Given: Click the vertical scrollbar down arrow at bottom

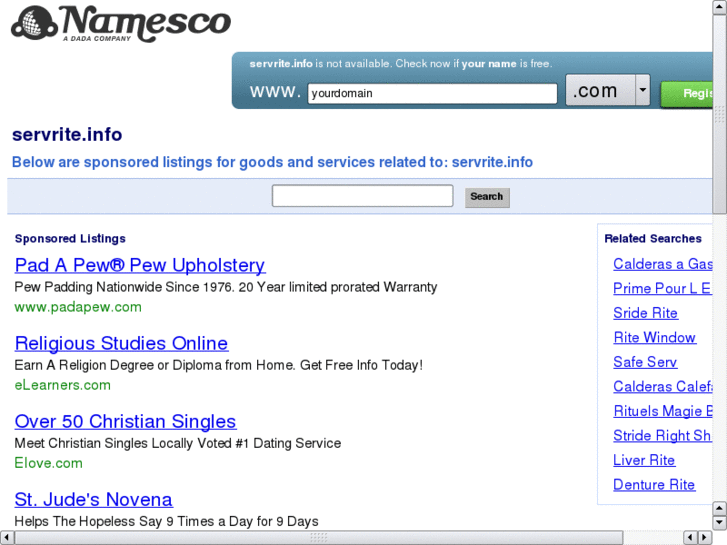Looking at the screenshot, I should (720, 523).
